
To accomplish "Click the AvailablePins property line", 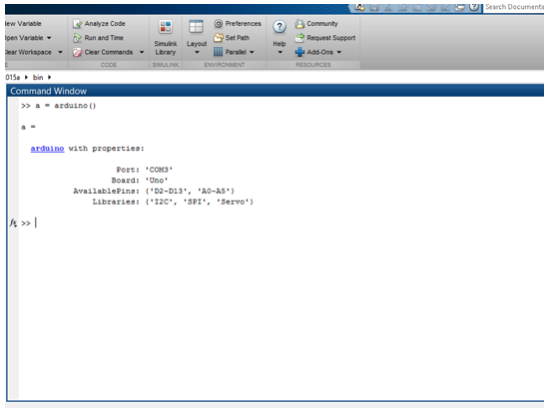I will 154,191.
